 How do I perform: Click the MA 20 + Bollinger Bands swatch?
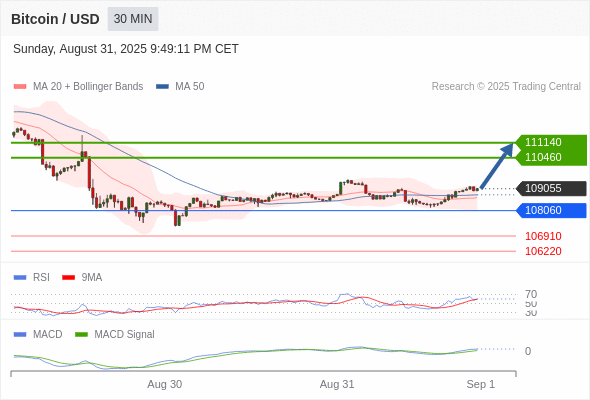20,87
